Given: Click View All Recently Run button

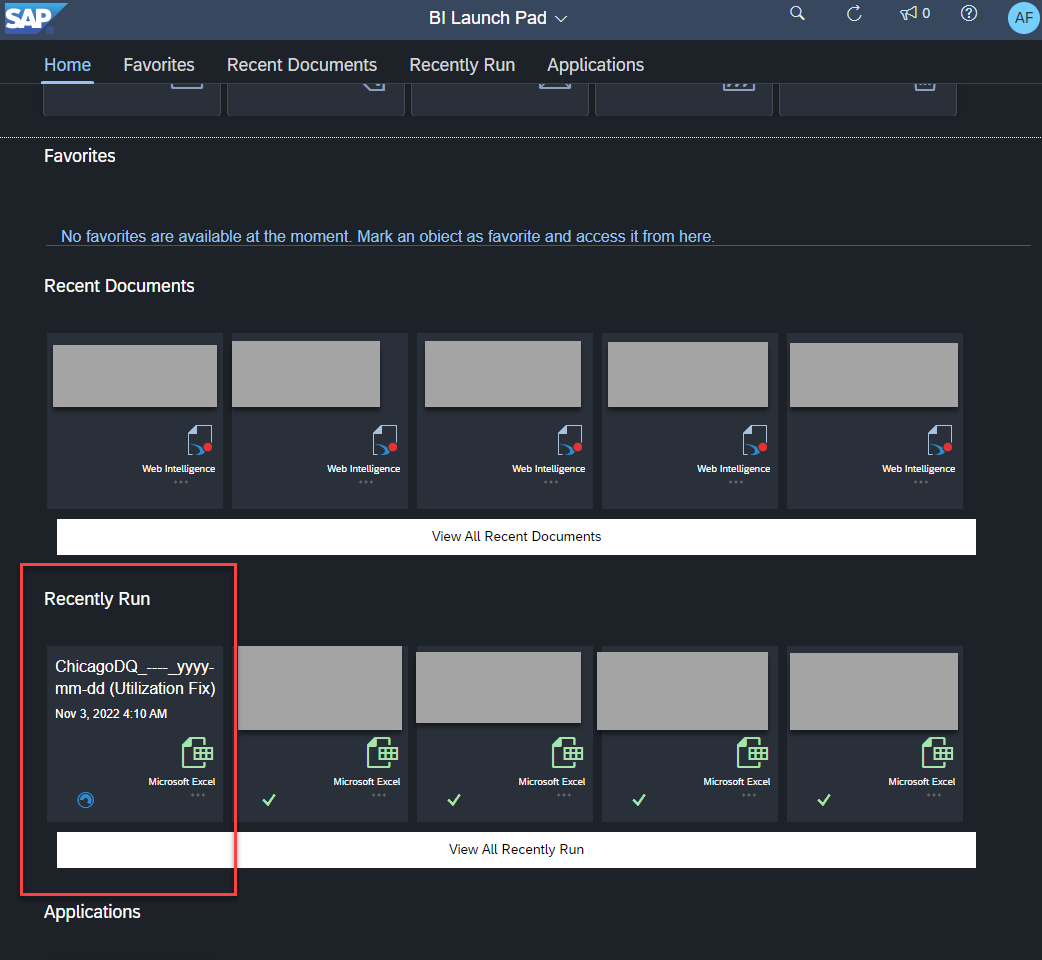Looking at the screenshot, I should 516,850.
